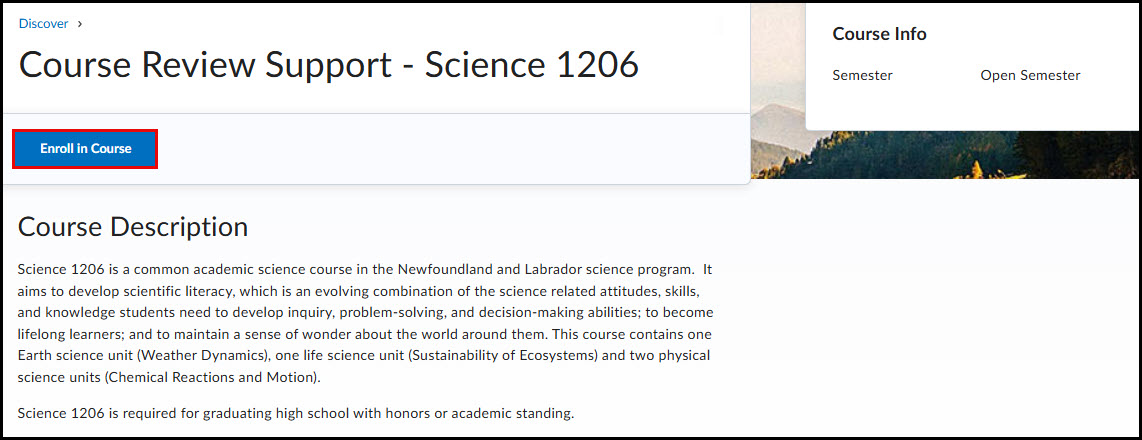Click the Open Semester value
This screenshot has height=440, width=1142.
1030,75
